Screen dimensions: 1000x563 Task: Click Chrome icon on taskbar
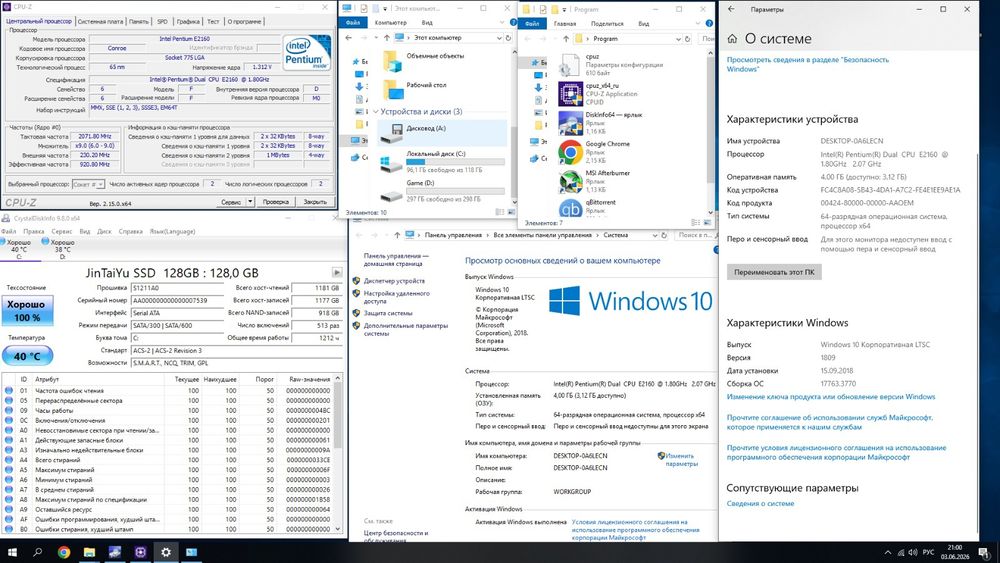click(64, 552)
